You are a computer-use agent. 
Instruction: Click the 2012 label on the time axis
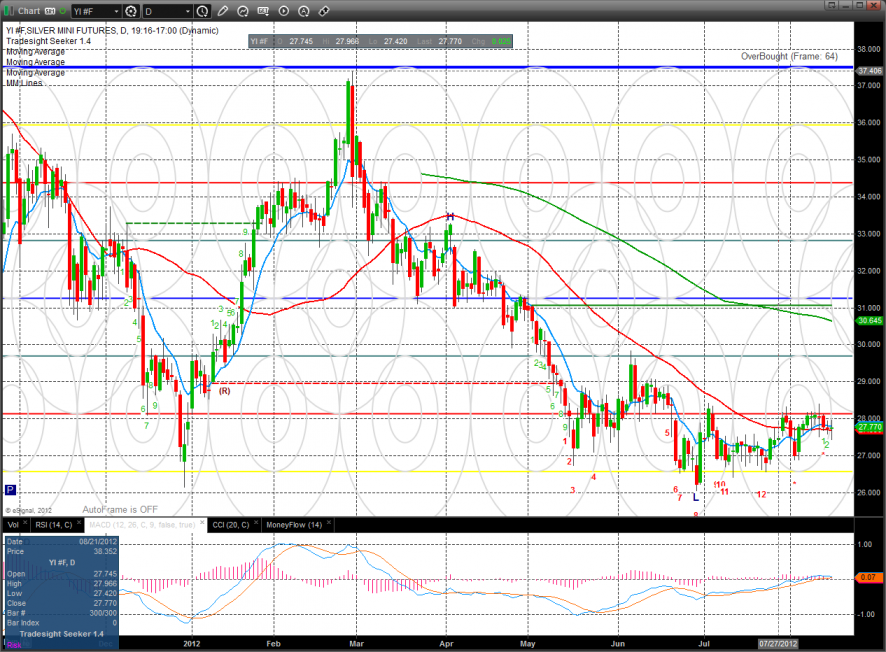pos(192,644)
